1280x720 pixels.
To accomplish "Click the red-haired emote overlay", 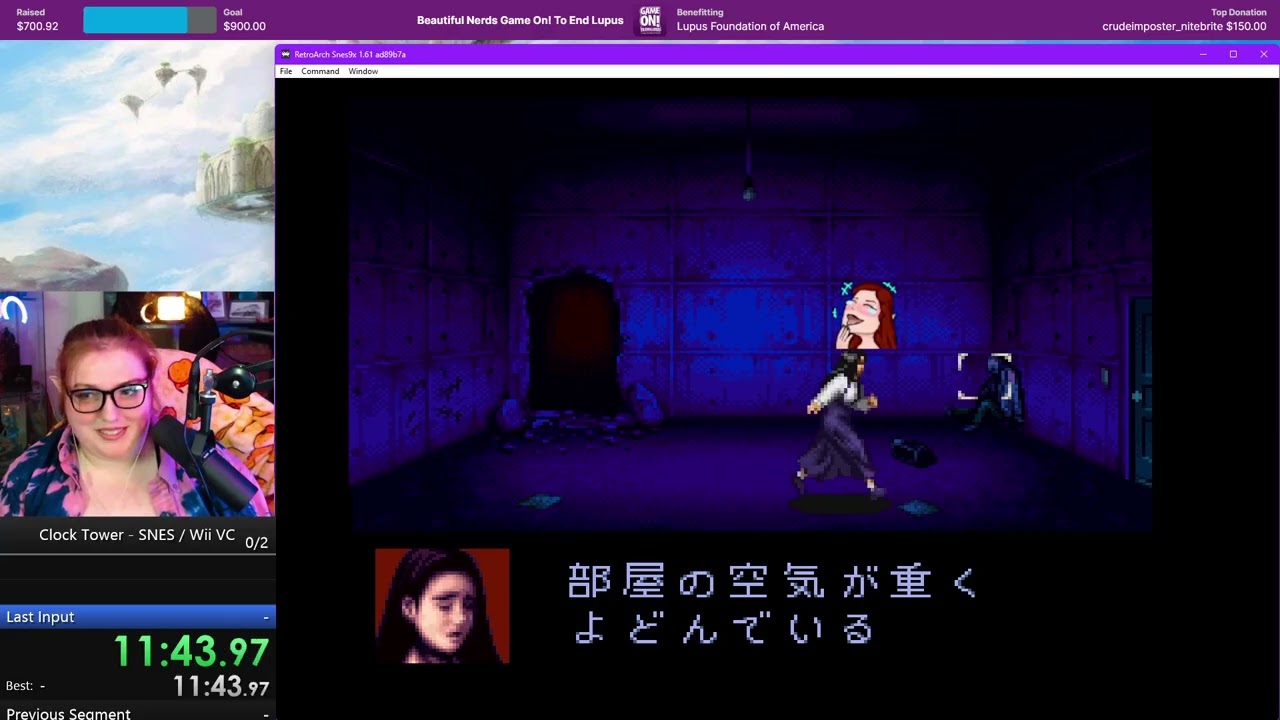I will (x=866, y=316).
